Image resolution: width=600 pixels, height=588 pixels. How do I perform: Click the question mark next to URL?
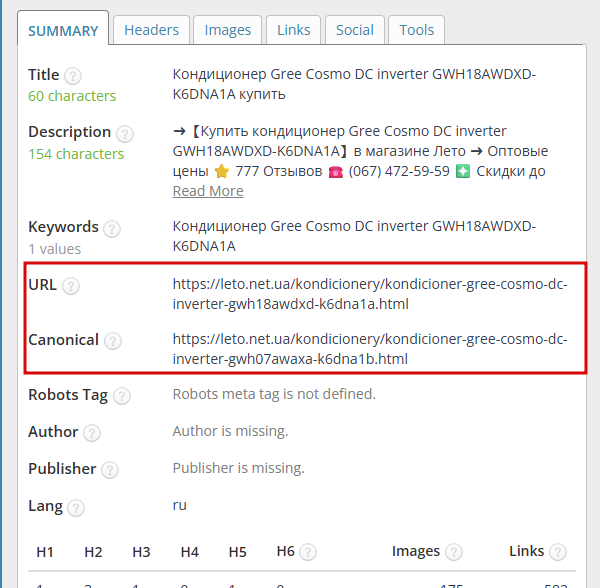(x=71, y=286)
